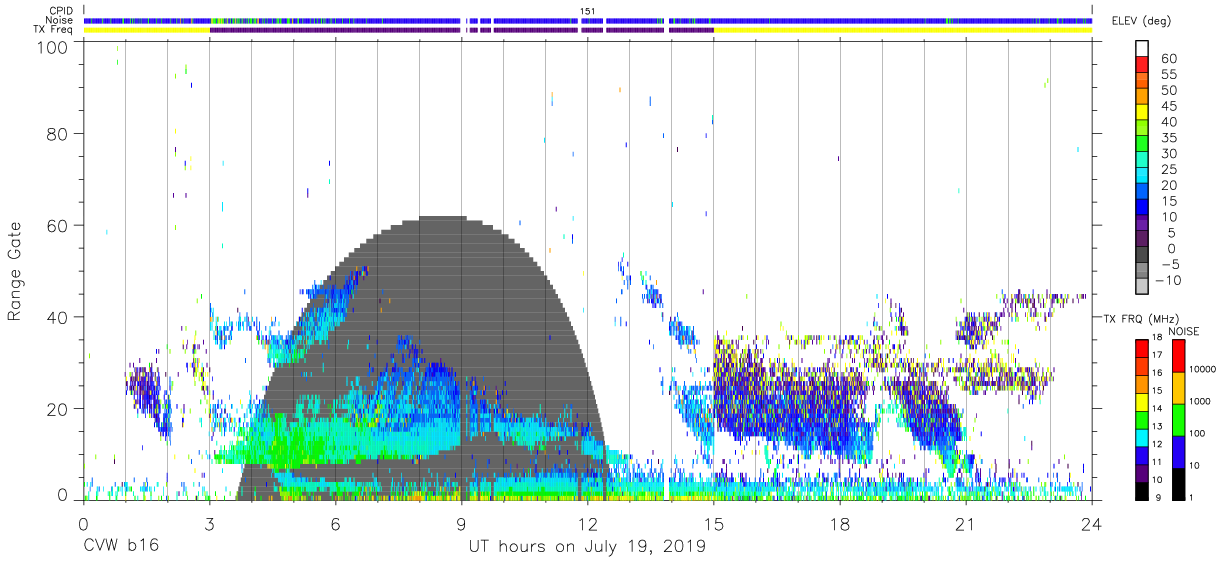Click "UT hours on July 19, 2019" title
The width and height of the screenshot is (1228, 567).
pos(587,547)
